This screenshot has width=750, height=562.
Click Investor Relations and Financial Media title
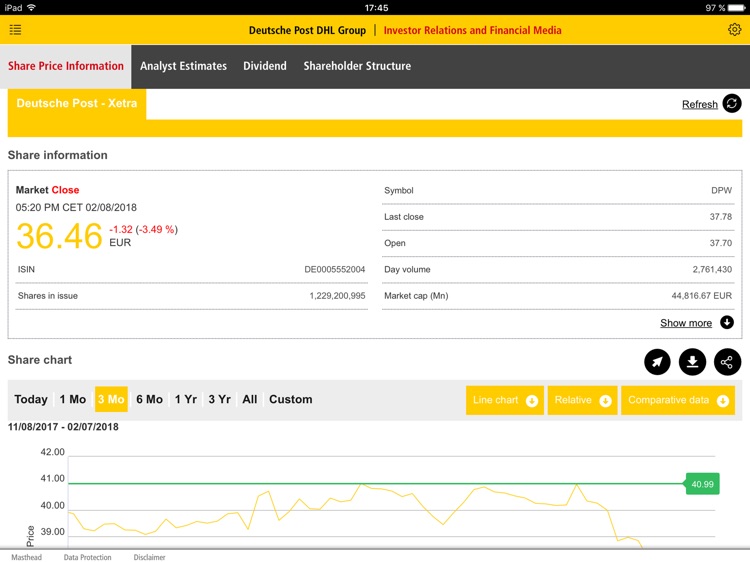tap(473, 30)
